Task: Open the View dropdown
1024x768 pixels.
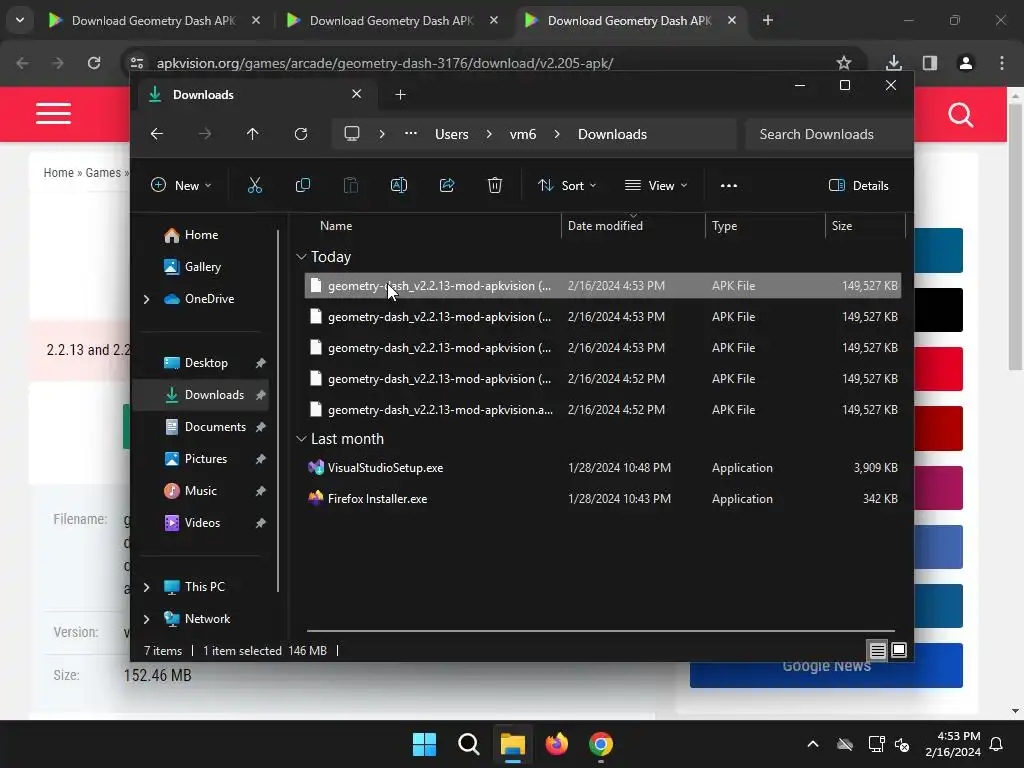Action: [656, 185]
